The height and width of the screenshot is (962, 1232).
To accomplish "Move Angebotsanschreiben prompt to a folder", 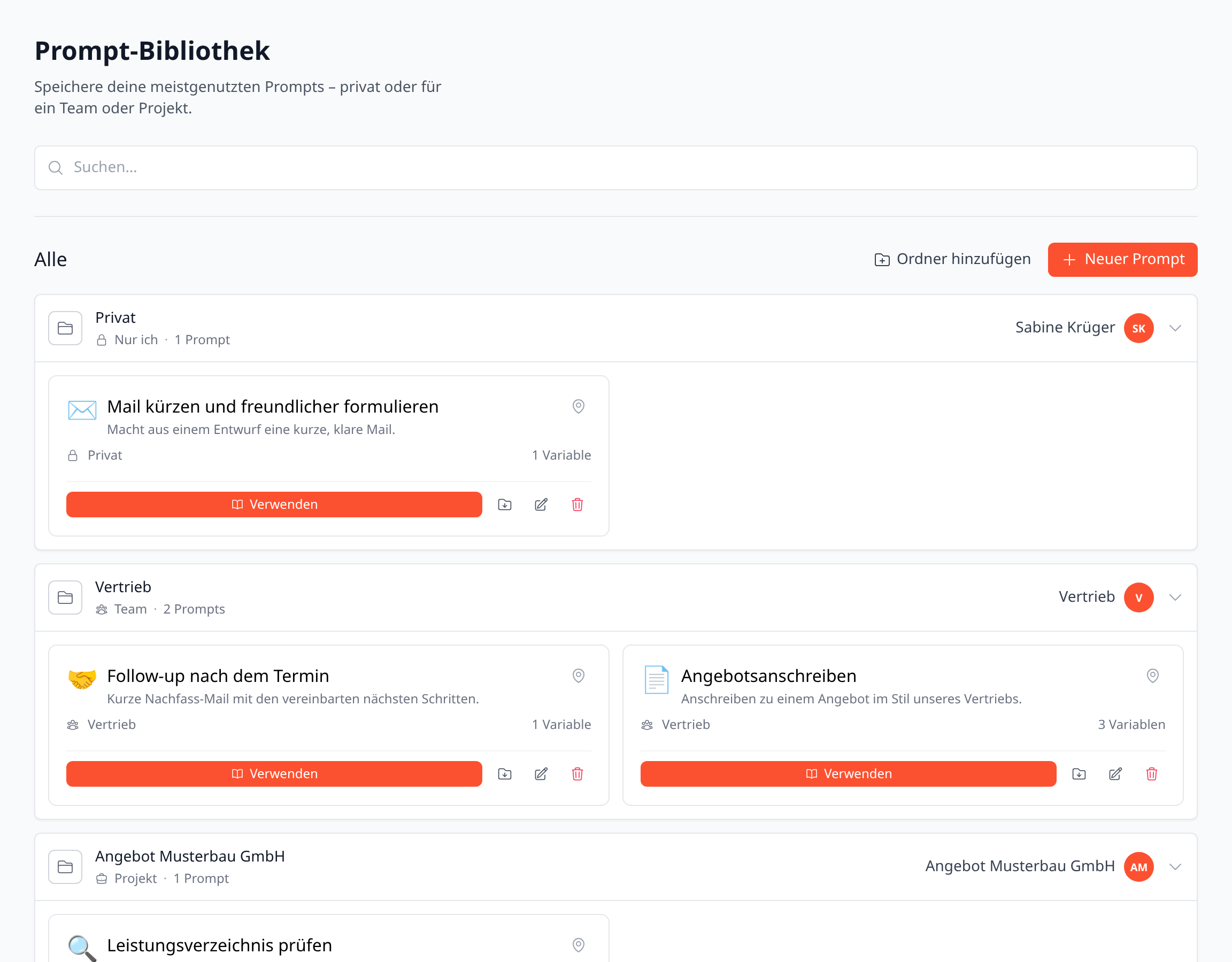I will point(1079,774).
